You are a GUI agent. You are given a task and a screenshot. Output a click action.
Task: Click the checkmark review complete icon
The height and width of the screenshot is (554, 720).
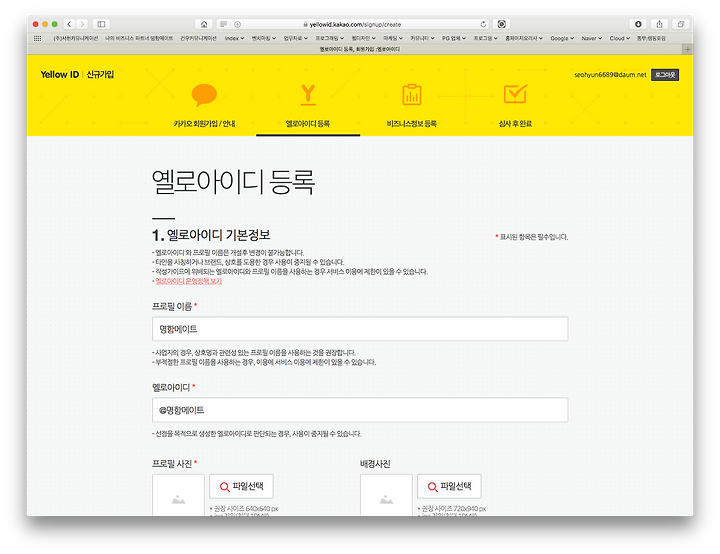pyautogui.click(x=515, y=94)
